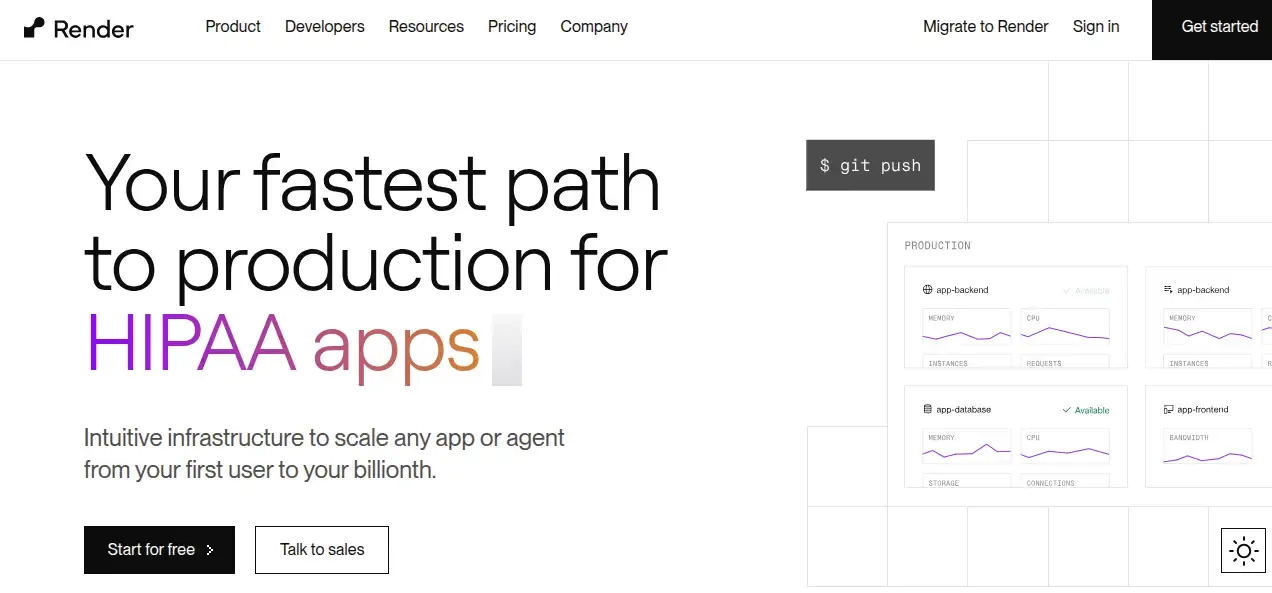This screenshot has height=593, width=1272.
Task: Open the Memory chart in the globe app-backend card
Action: tap(967, 326)
